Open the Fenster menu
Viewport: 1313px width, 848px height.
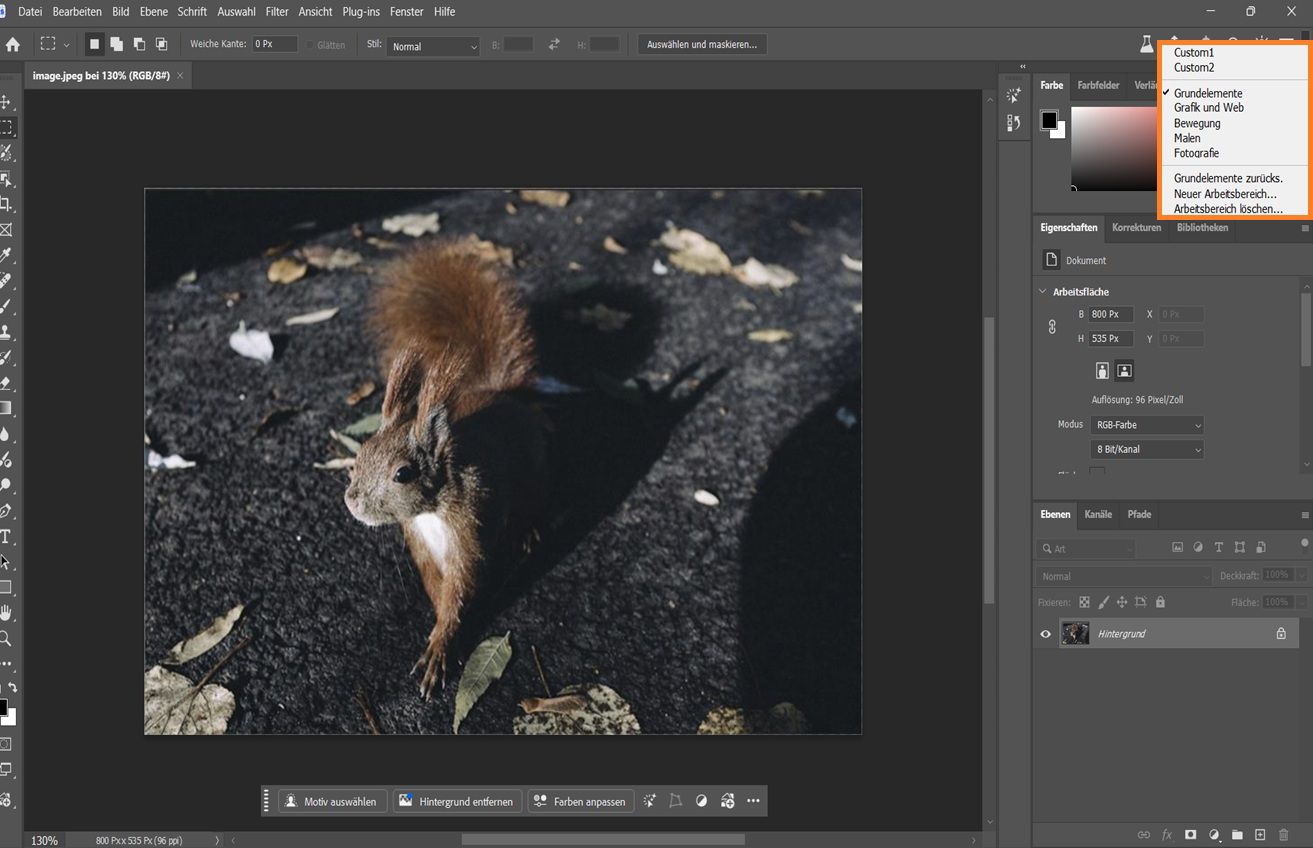(406, 11)
